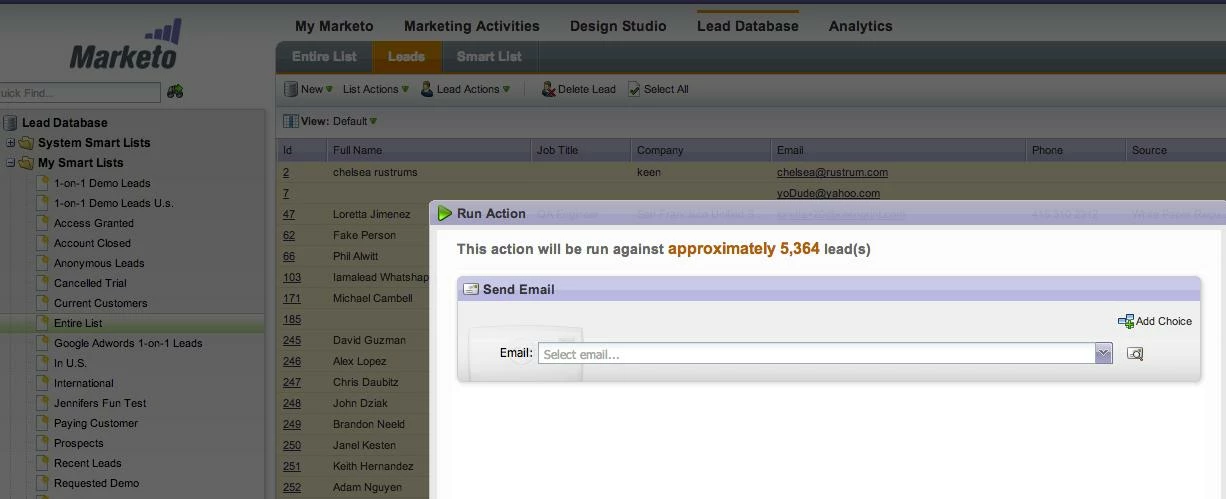Open the New dropdown menu
1226x499 pixels.
coord(316,89)
